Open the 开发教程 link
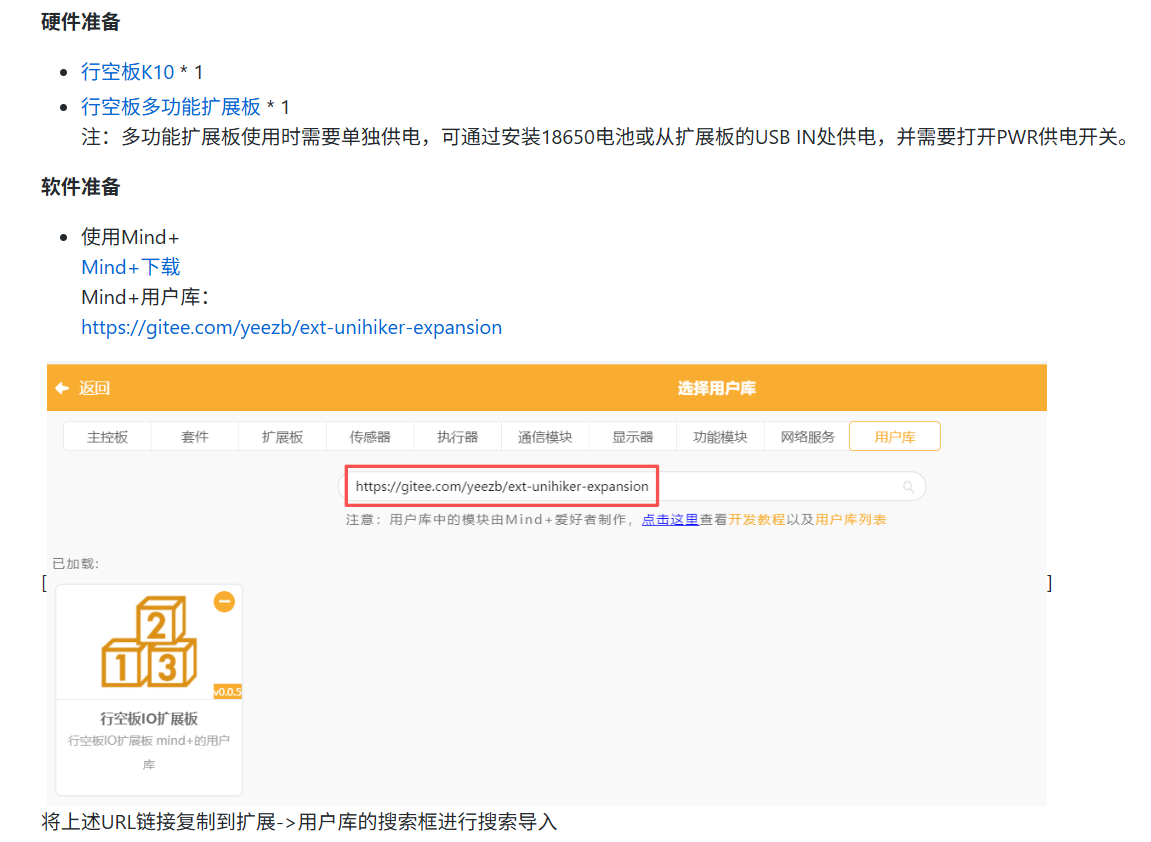 [x=756, y=520]
